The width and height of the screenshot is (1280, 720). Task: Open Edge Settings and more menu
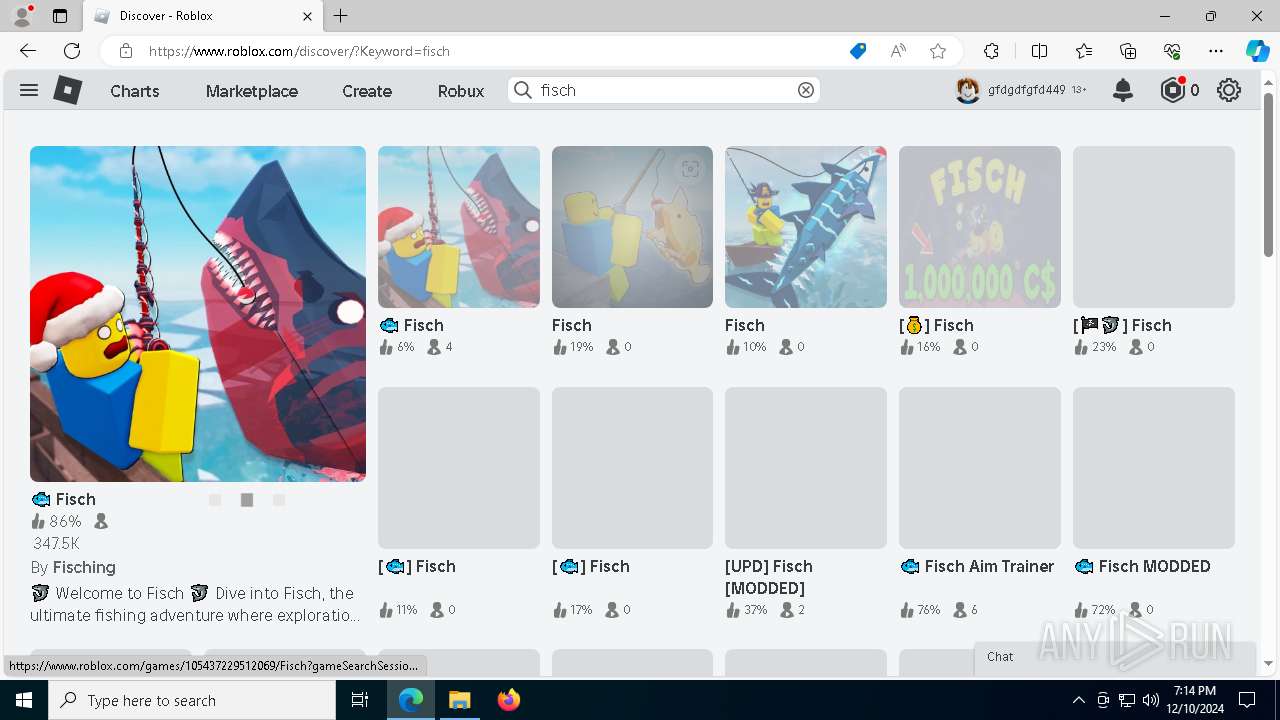click(x=1216, y=51)
